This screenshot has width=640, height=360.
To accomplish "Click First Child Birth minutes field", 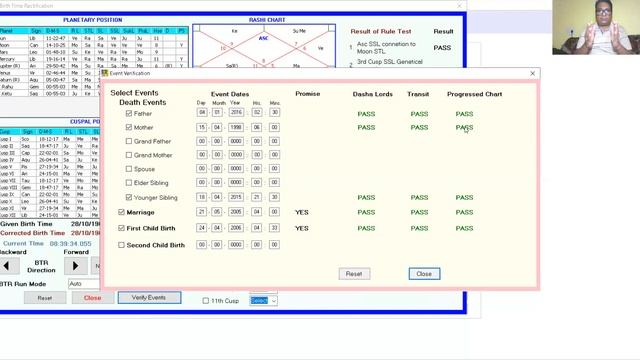I will point(274,228).
